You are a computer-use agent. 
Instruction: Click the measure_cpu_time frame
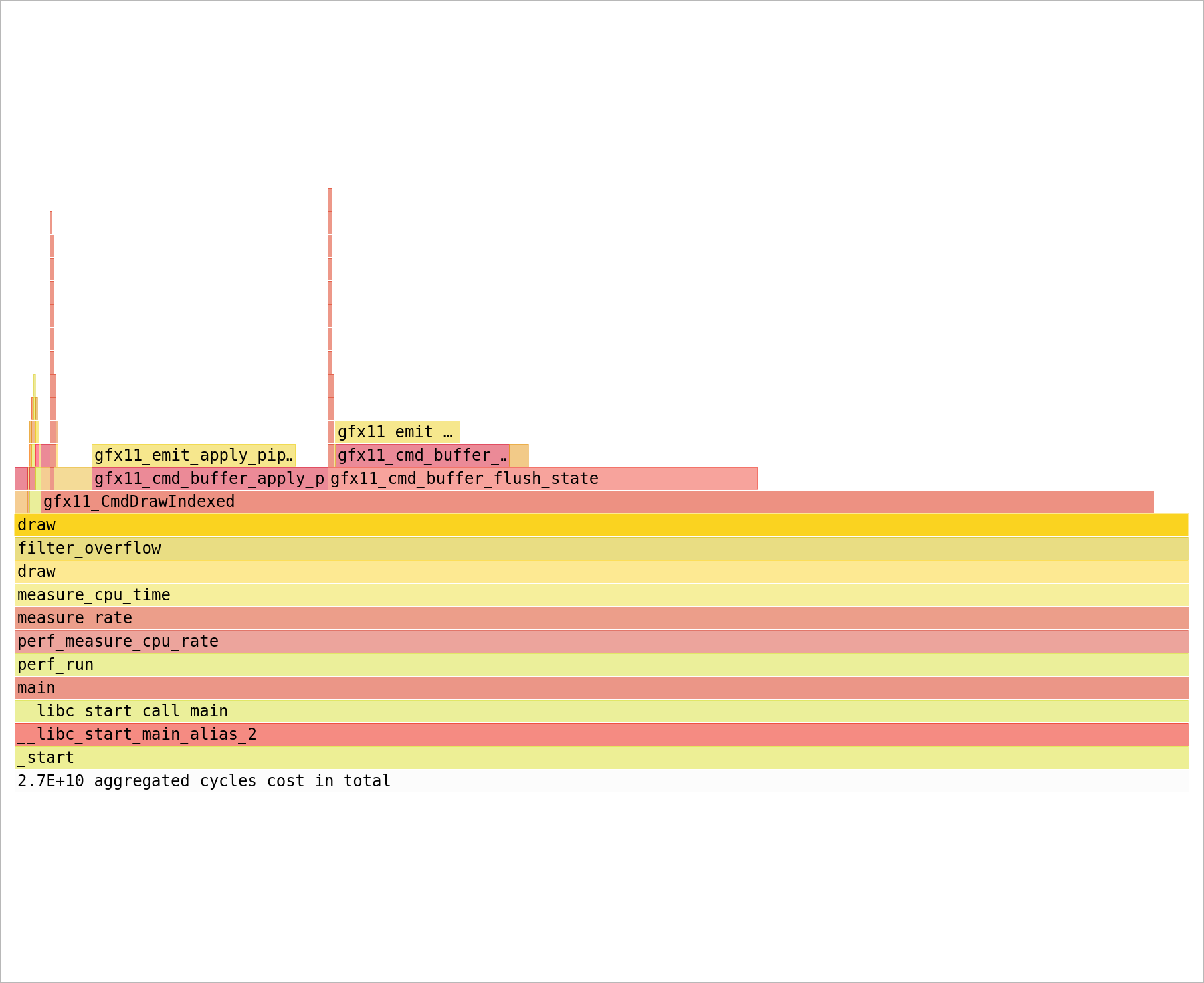601,595
